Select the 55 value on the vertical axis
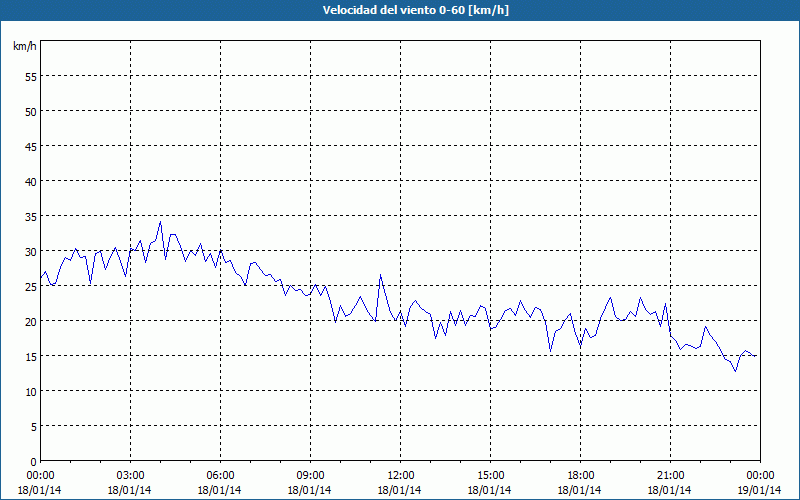This screenshot has height=500, width=800. [x=31, y=76]
